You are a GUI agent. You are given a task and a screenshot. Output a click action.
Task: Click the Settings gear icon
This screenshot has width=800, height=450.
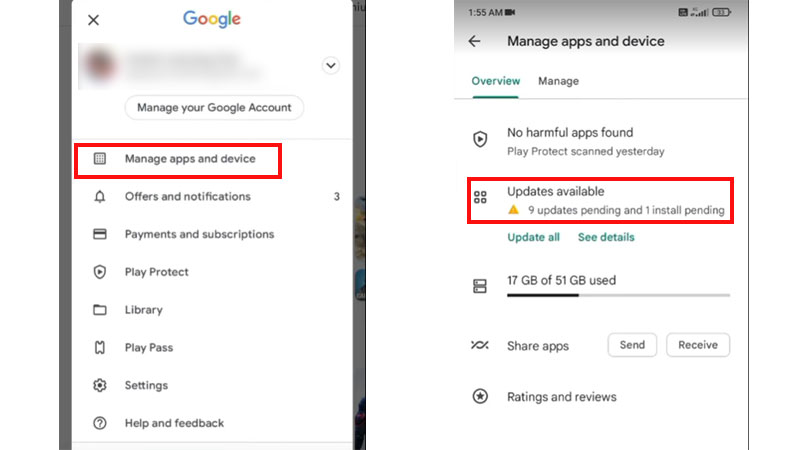[100, 385]
